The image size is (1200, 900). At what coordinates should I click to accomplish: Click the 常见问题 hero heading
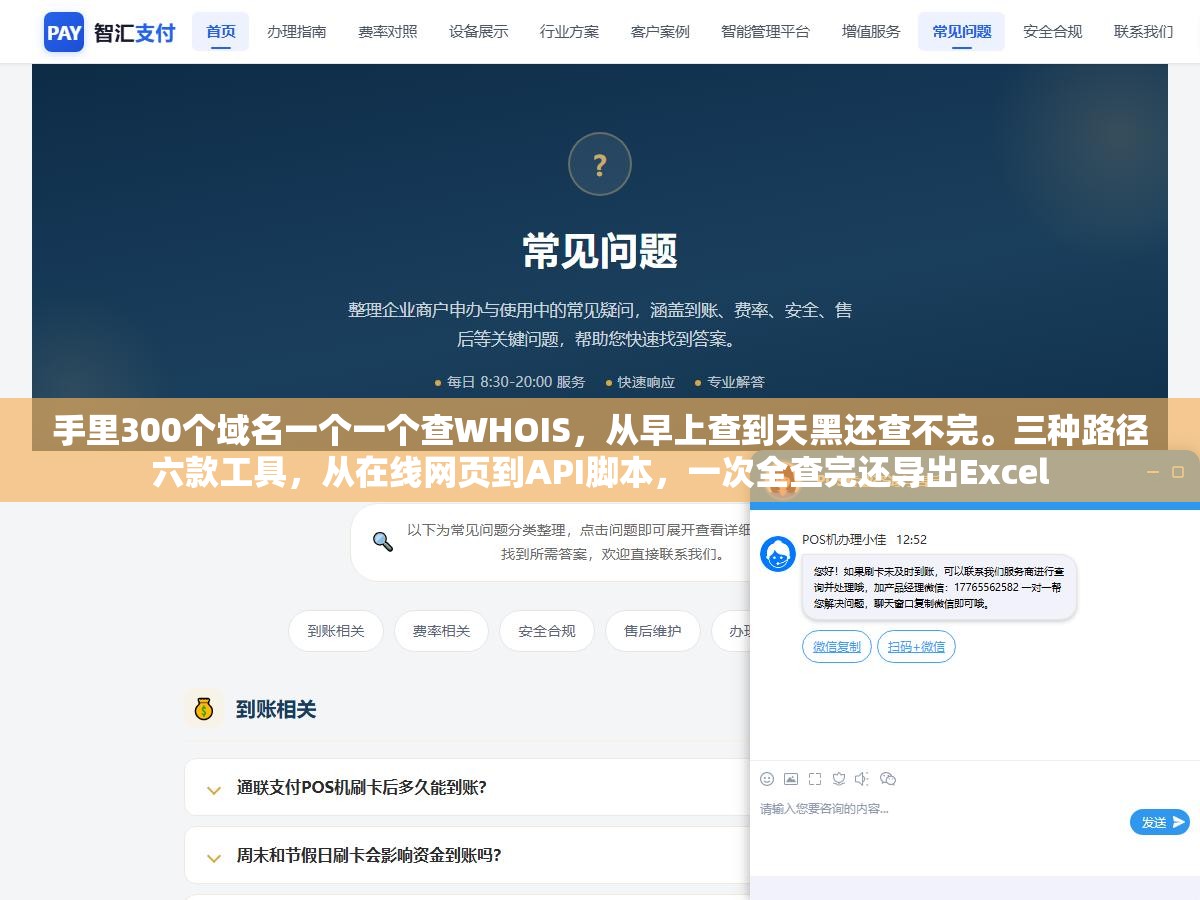click(600, 250)
